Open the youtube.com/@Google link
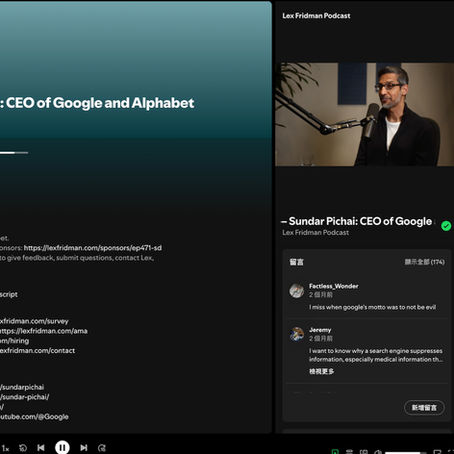Viewport: 454px width, 454px height. (34, 417)
